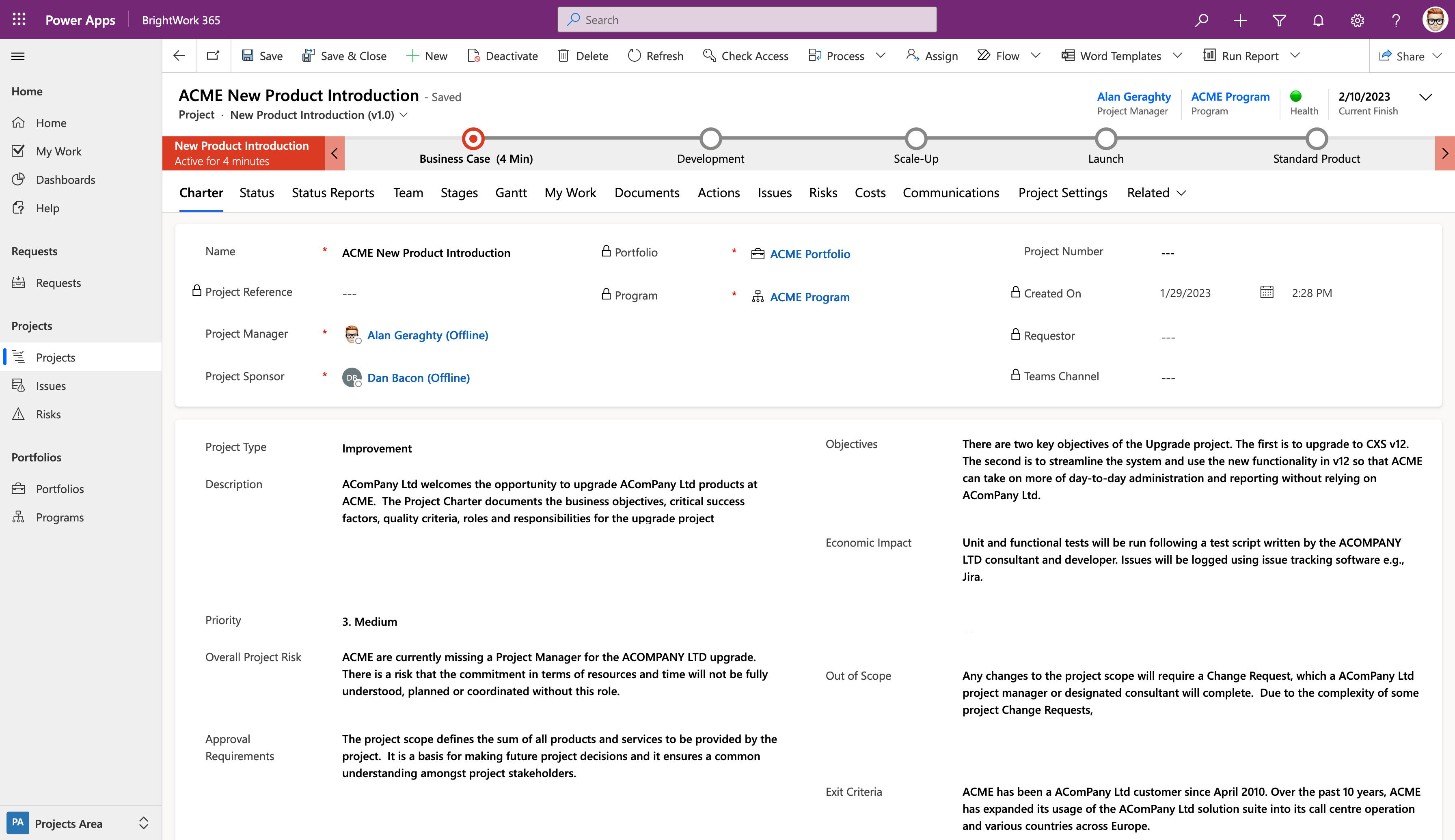Screen dimensions: 1455x840
Task: Expand the Flow dropdown arrow
Action: 1035,55
